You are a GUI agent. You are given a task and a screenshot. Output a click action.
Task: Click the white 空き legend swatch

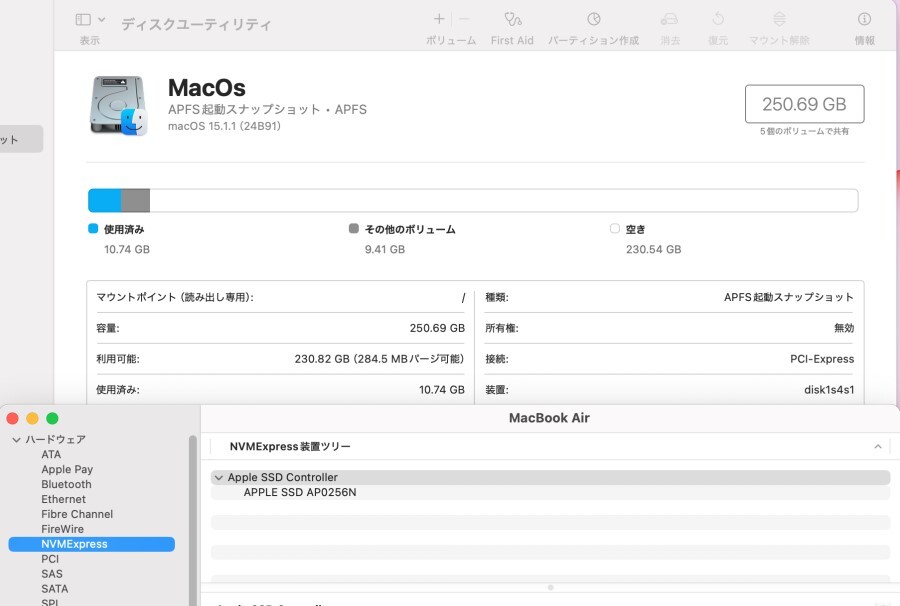(615, 228)
